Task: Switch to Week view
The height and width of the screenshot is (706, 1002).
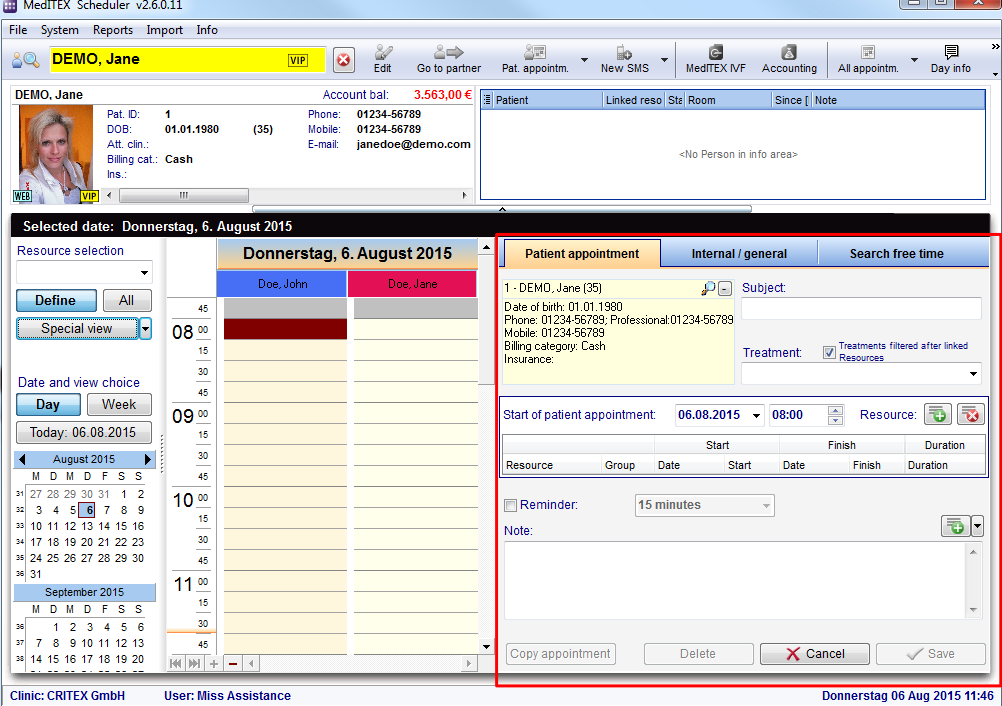Action: 119,404
